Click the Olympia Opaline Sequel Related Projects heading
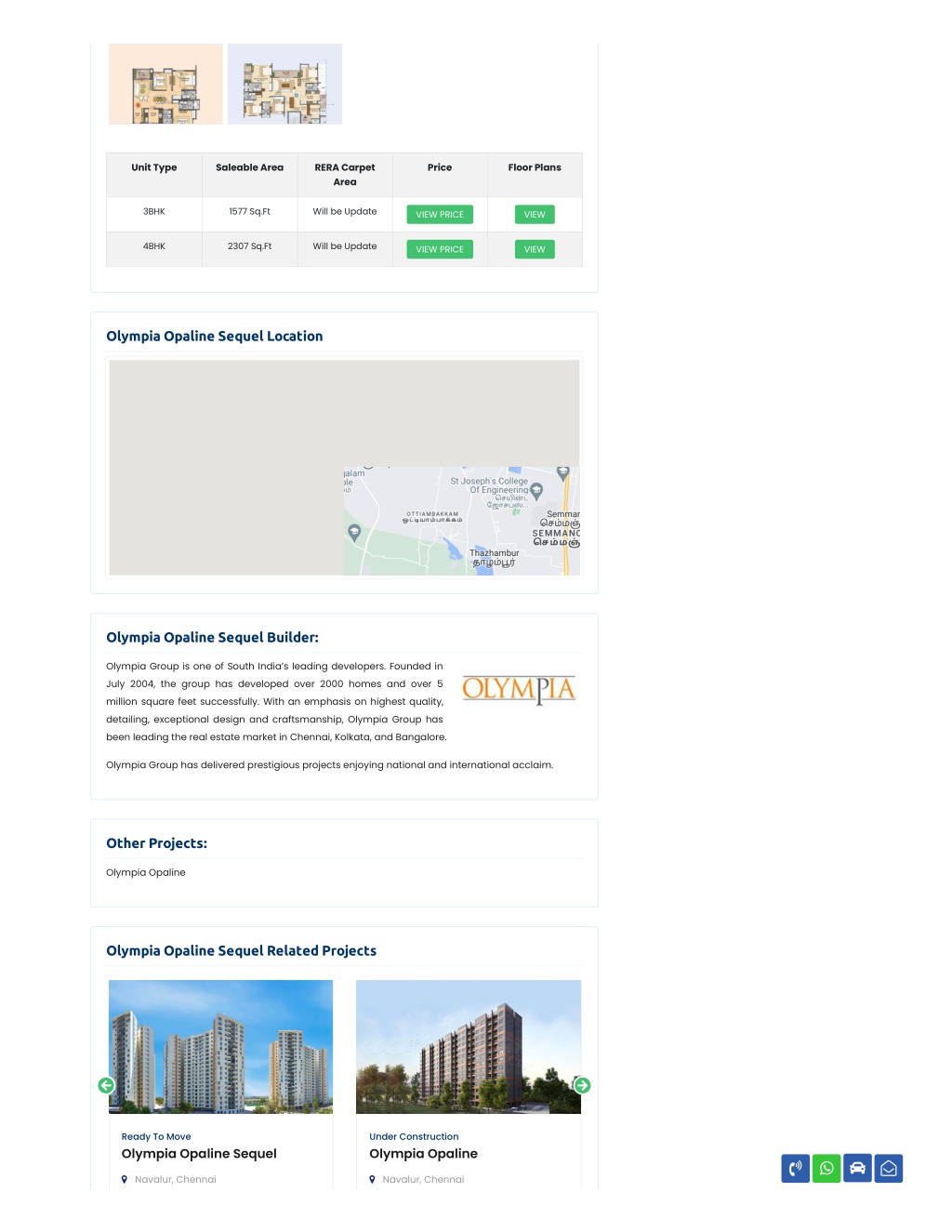 (242, 950)
